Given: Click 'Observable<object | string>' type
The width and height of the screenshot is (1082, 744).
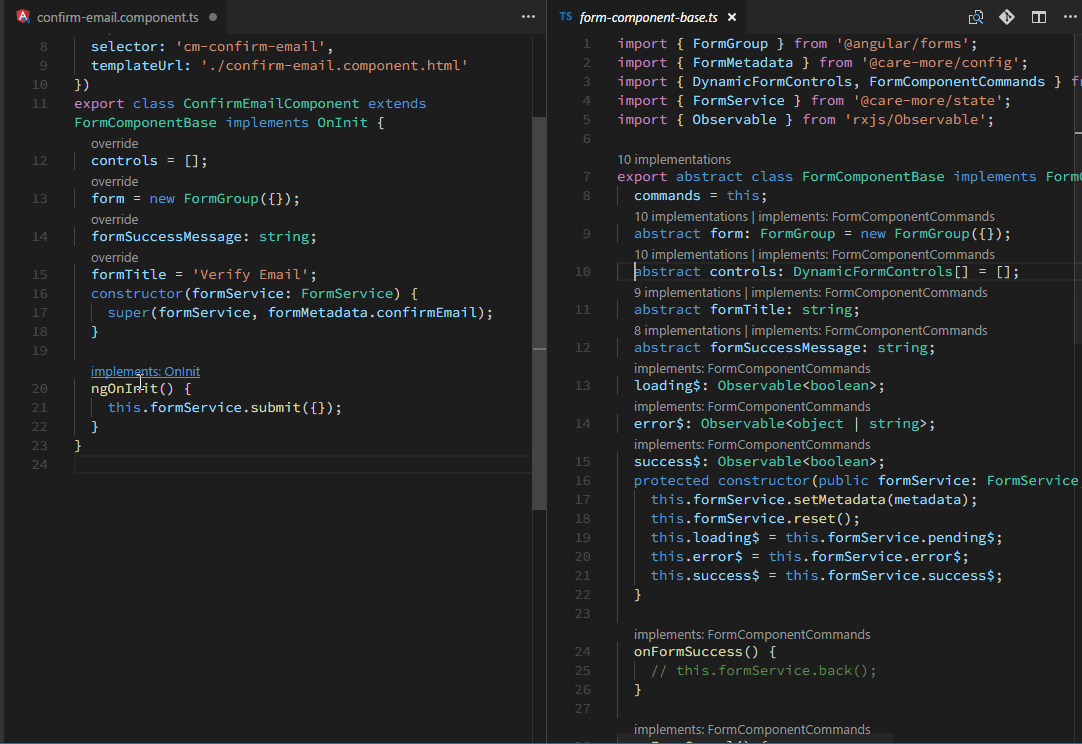Looking at the screenshot, I should [814, 424].
